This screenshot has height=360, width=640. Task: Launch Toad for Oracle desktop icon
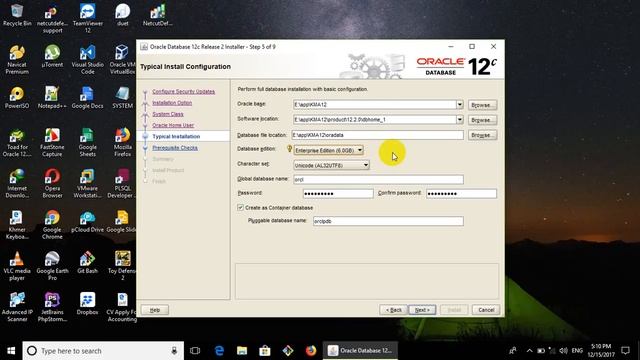click(x=17, y=143)
